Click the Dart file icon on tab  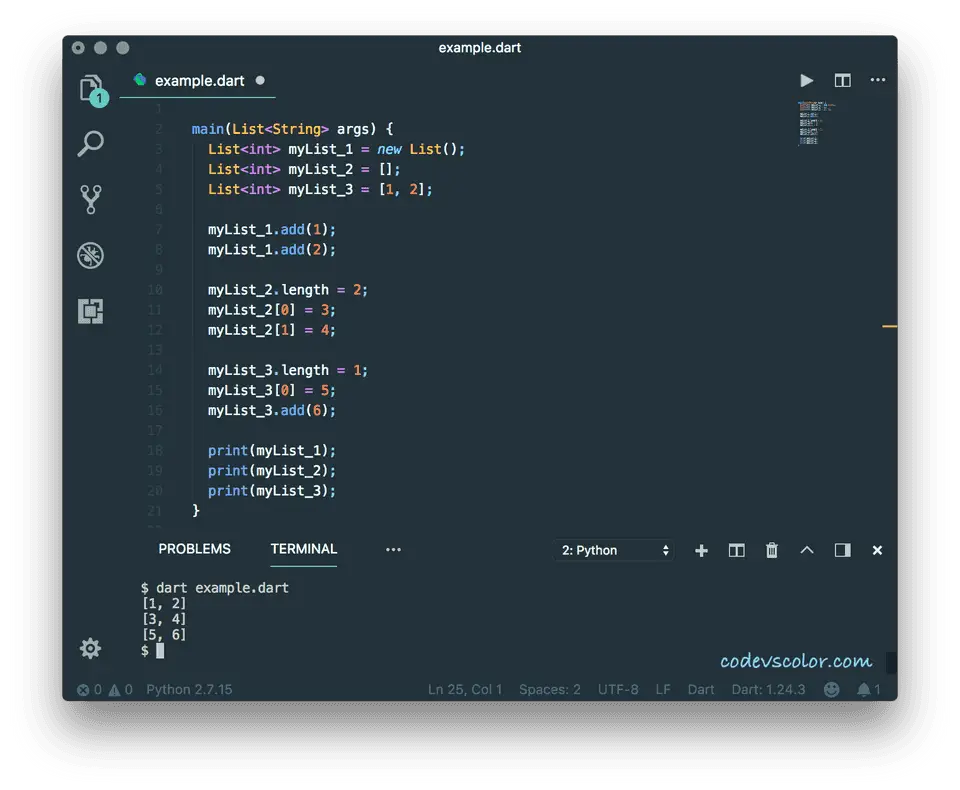click(140, 80)
